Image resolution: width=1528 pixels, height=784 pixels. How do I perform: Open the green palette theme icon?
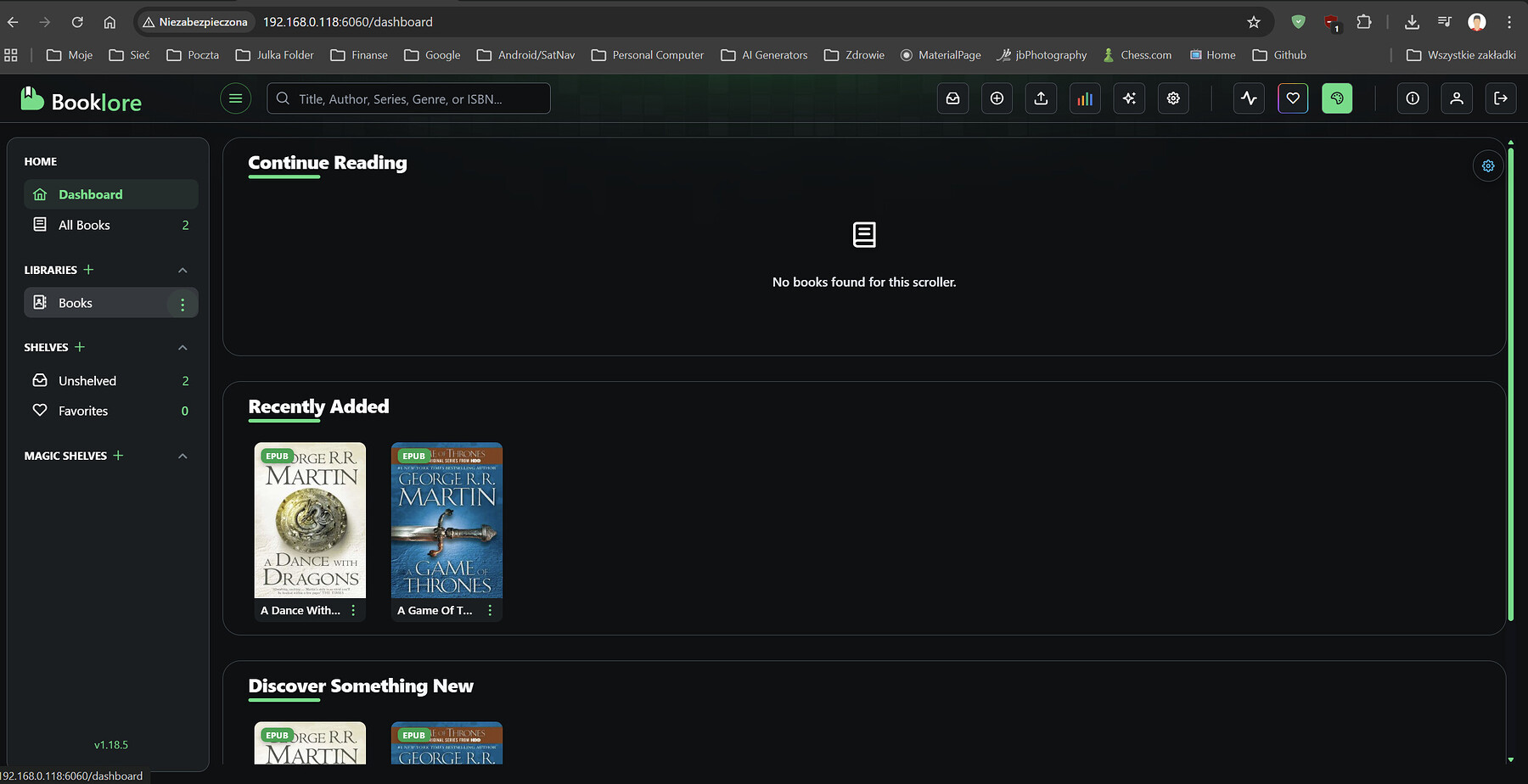[1337, 98]
